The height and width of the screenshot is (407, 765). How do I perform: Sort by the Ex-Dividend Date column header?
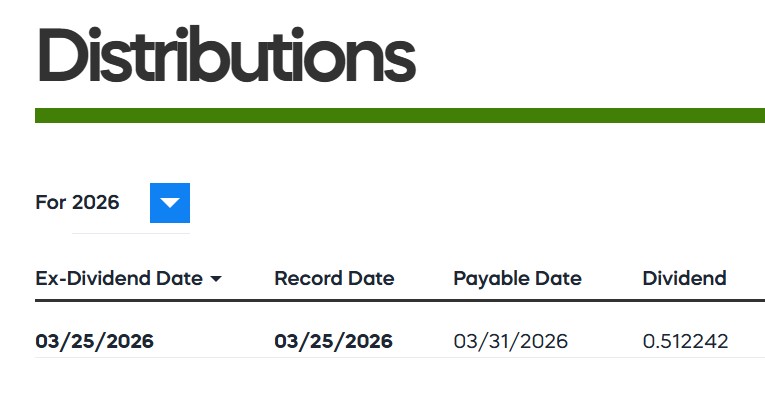(119, 278)
